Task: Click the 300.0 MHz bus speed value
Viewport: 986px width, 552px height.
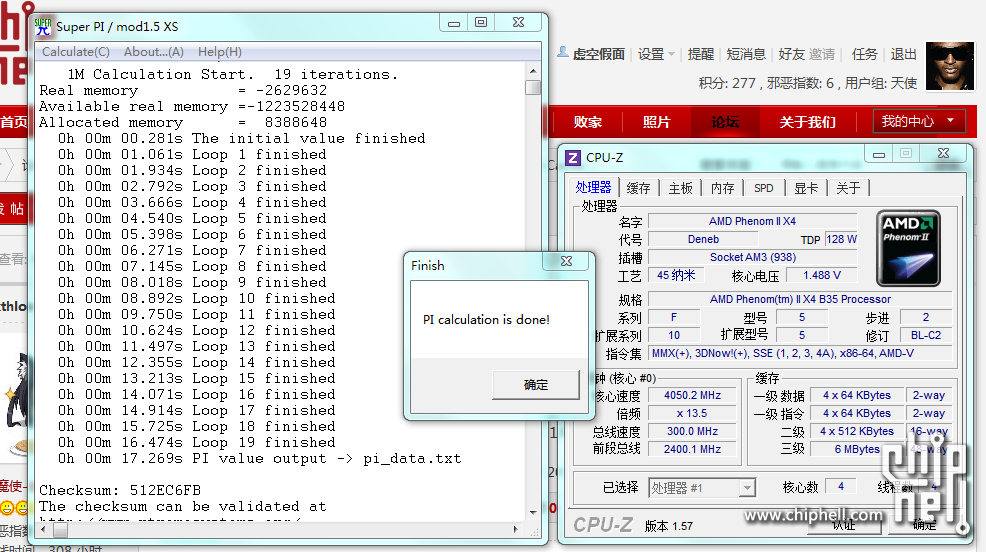Action: click(x=692, y=431)
